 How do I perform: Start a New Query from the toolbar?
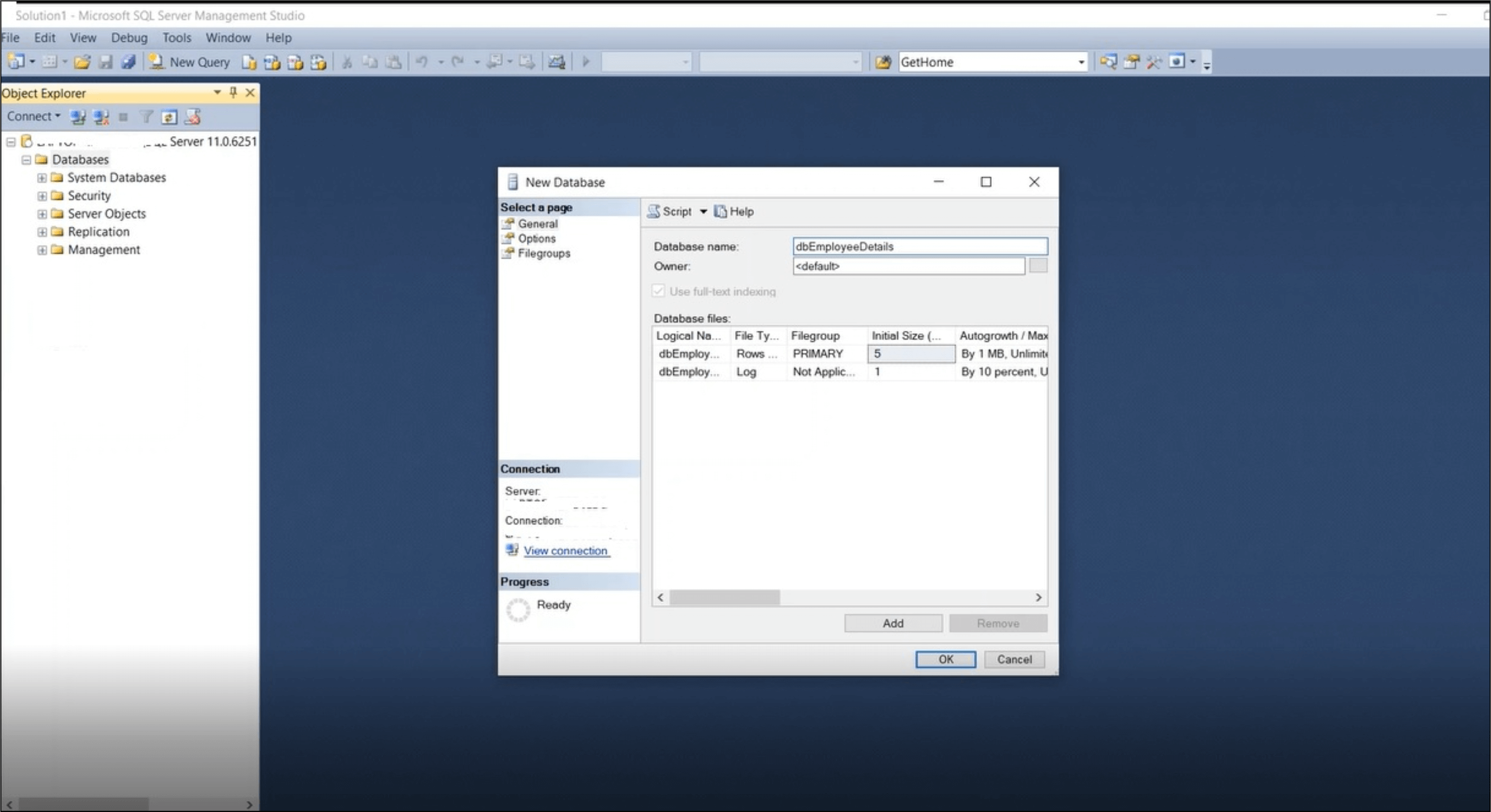tap(191, 62)
